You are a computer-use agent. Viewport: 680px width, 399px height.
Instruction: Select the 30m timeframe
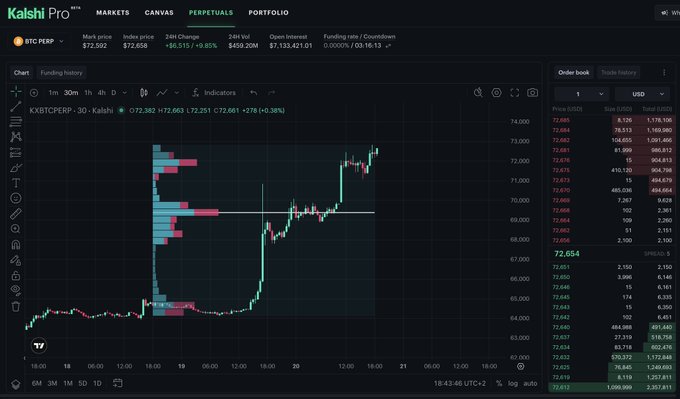[x=71, y=93]
